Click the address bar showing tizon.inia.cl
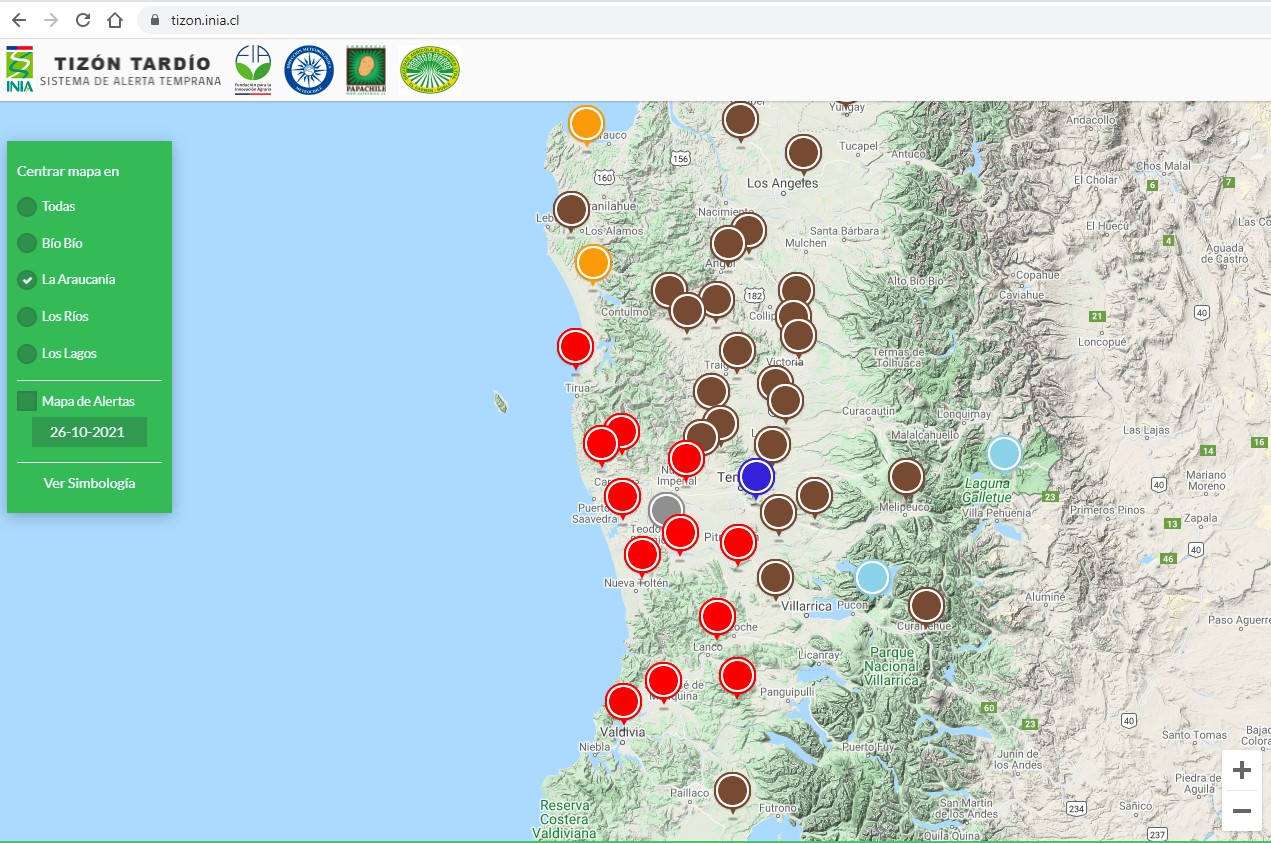 [704, 20]
